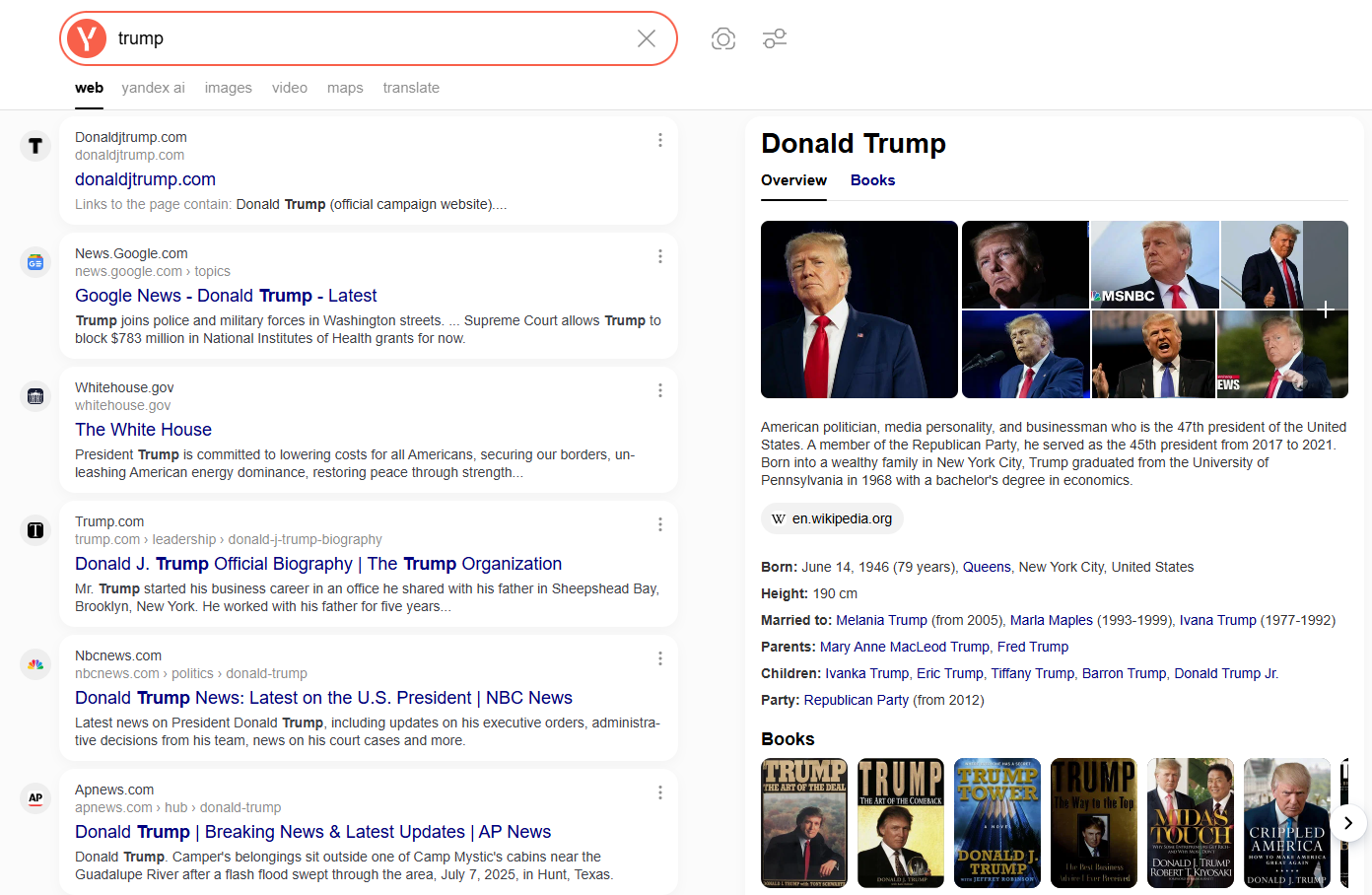Open the three-dot menu for Nbcnews.com result
1372x895 pixels.
[659, 658]
